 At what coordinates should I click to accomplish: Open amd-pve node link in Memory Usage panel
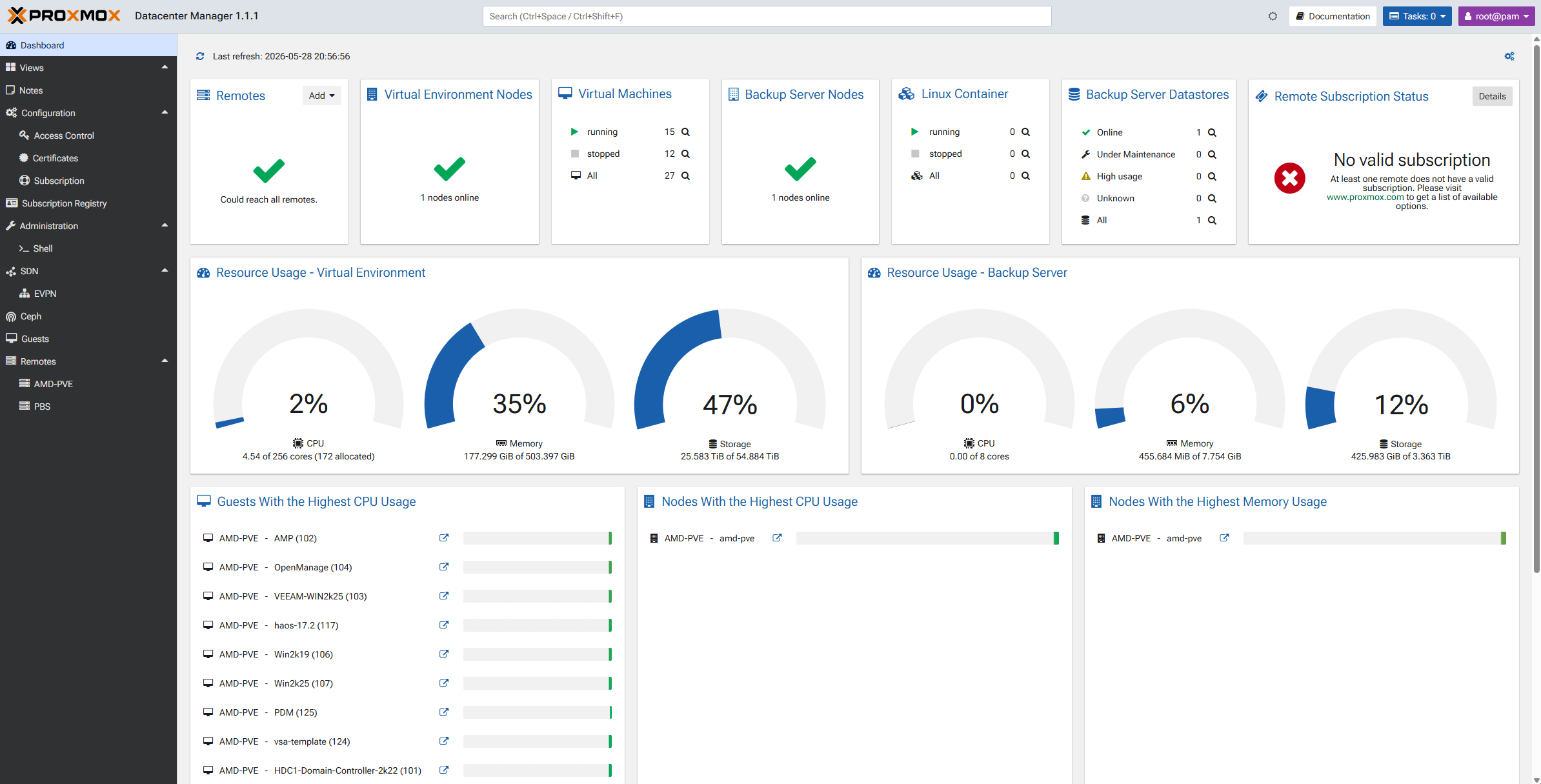click(1224, 538)
